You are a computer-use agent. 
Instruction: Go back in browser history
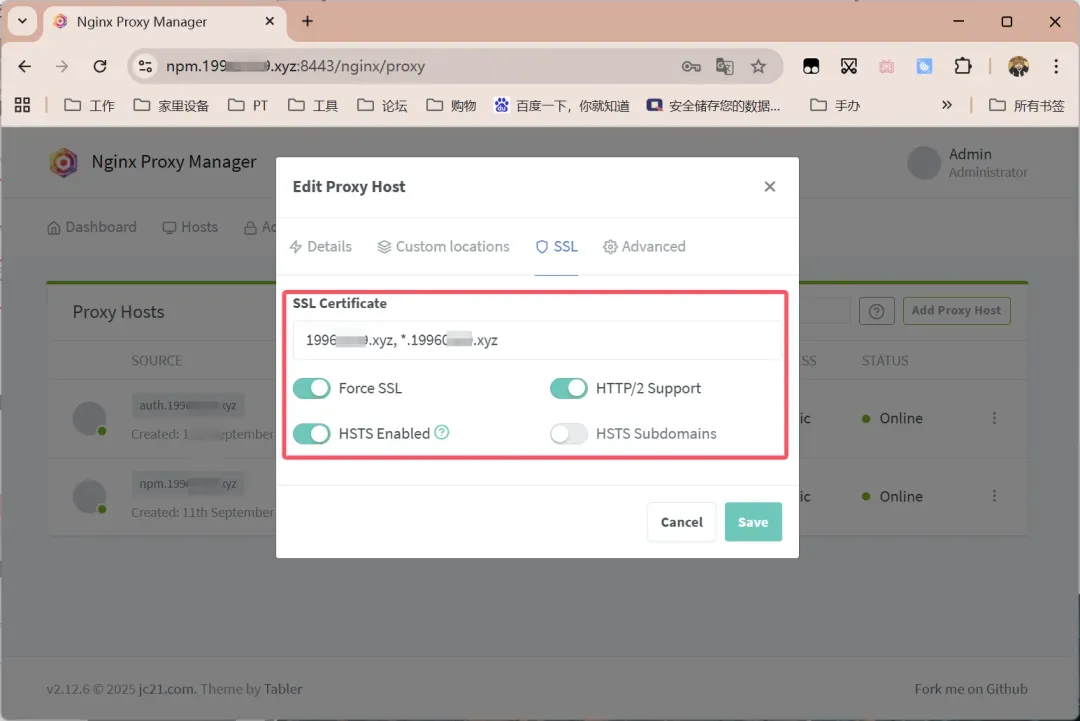coord(25,66)
